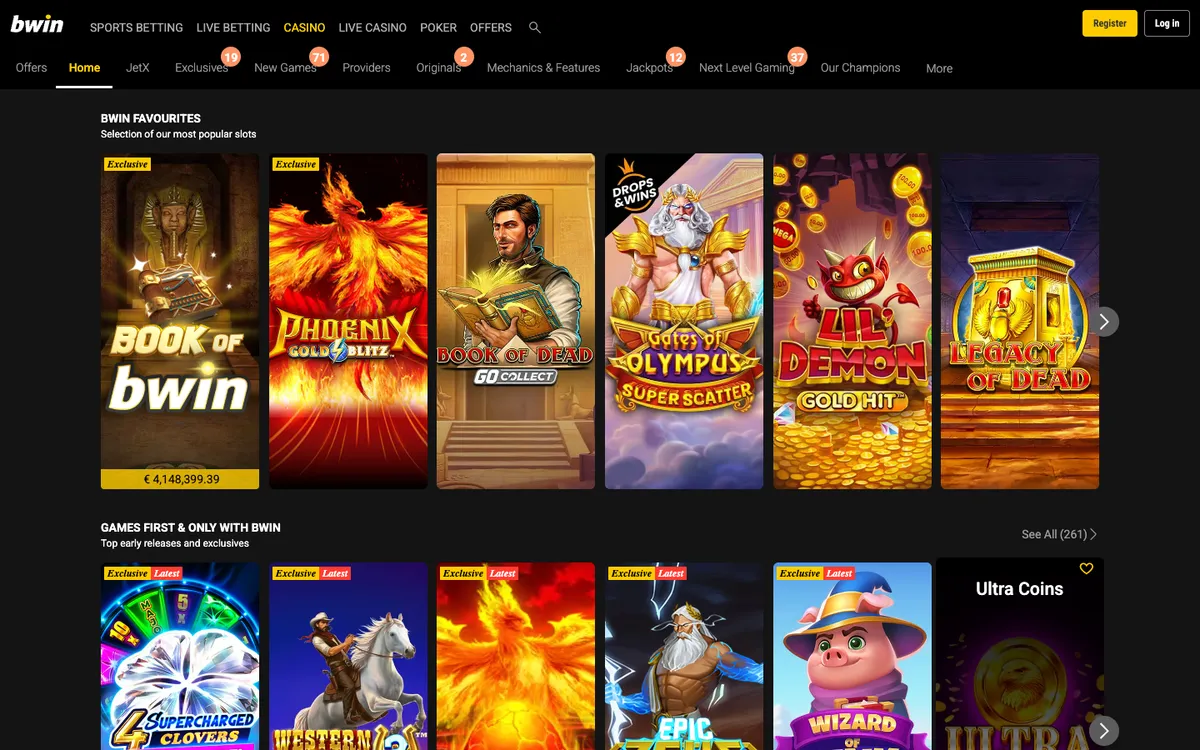Click the yellow Register button

[x=1109, y=23]
